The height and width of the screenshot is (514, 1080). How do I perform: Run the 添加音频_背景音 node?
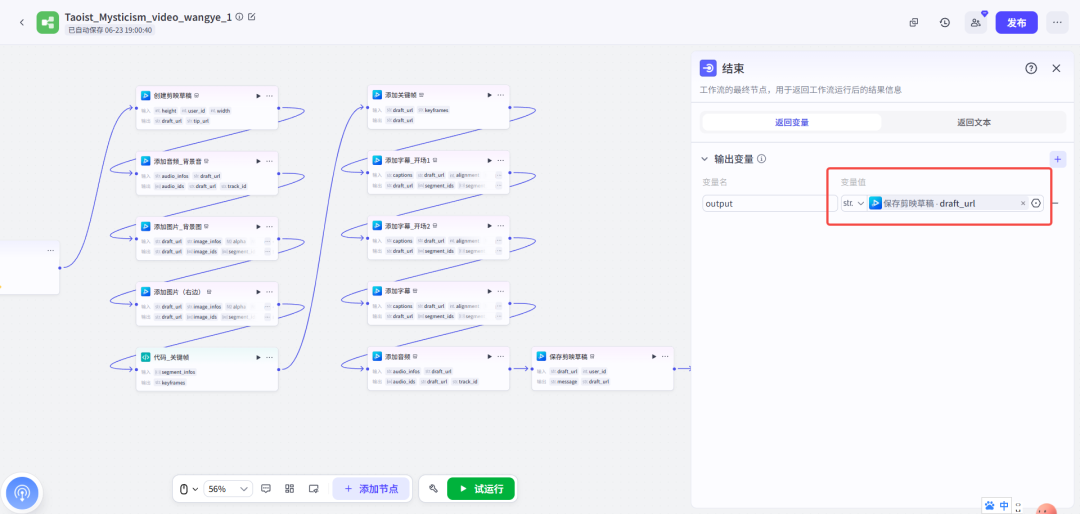258,161
